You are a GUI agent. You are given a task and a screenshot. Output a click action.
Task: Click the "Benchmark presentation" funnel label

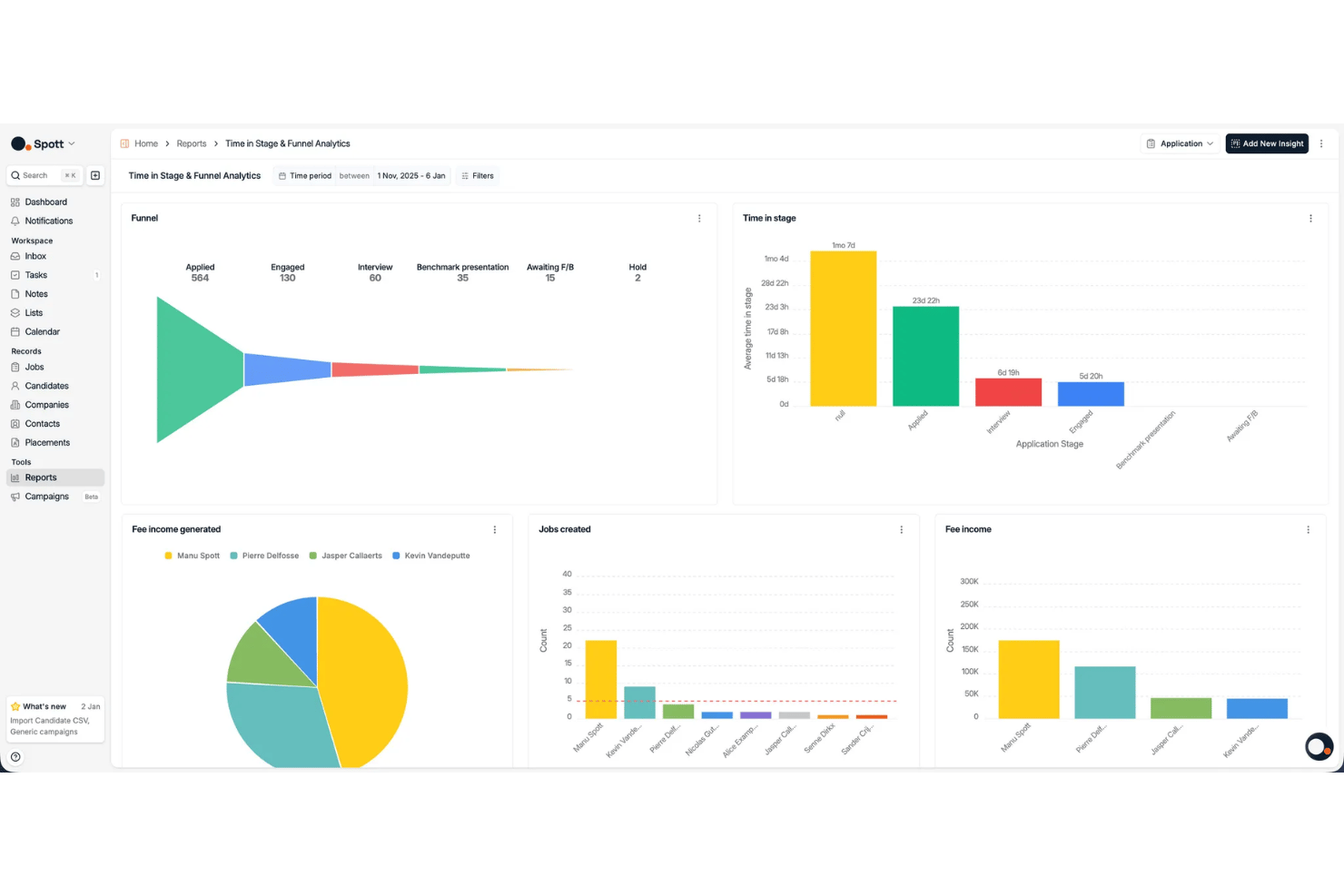462,267
